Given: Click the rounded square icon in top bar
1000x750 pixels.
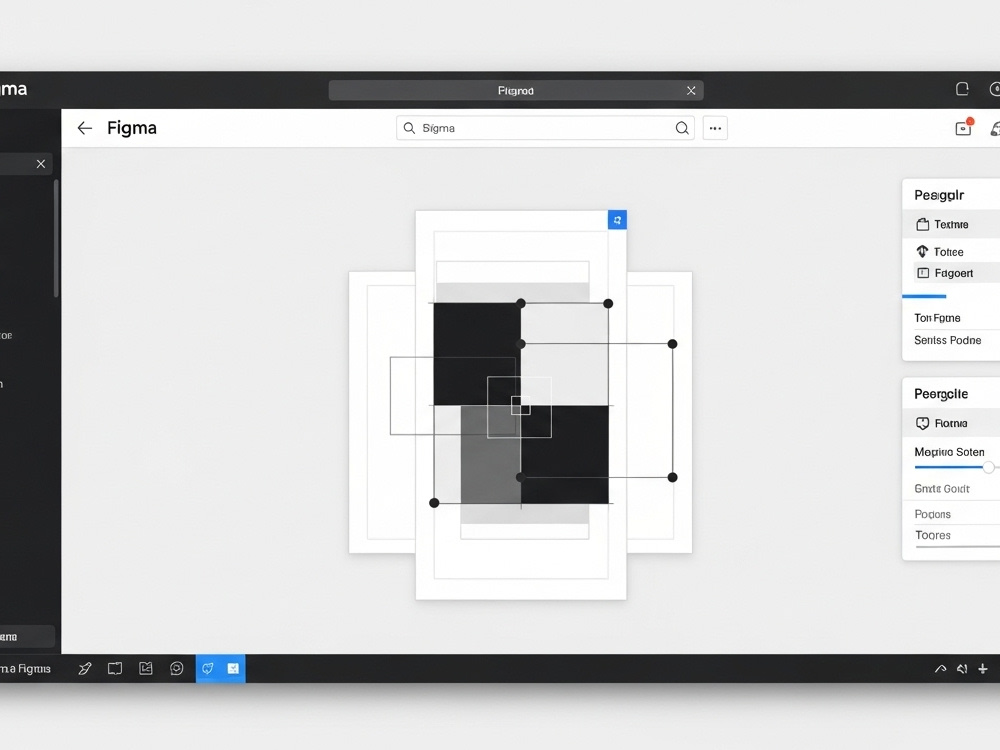Looking at the screenshot, I should (x=962, y=89).
